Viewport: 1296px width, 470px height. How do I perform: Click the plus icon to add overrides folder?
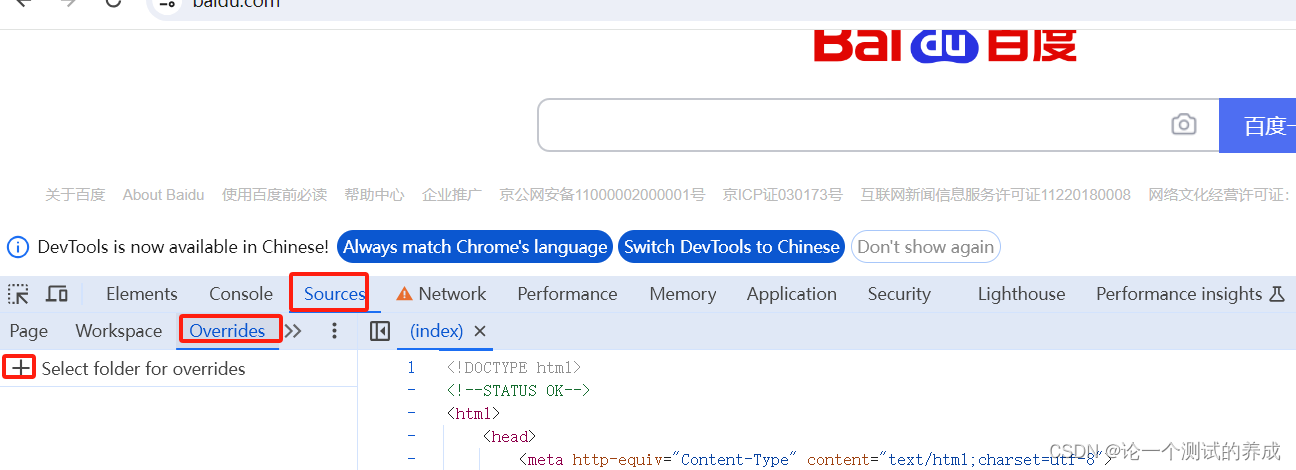pyautogui.click(x=20, y=368)
